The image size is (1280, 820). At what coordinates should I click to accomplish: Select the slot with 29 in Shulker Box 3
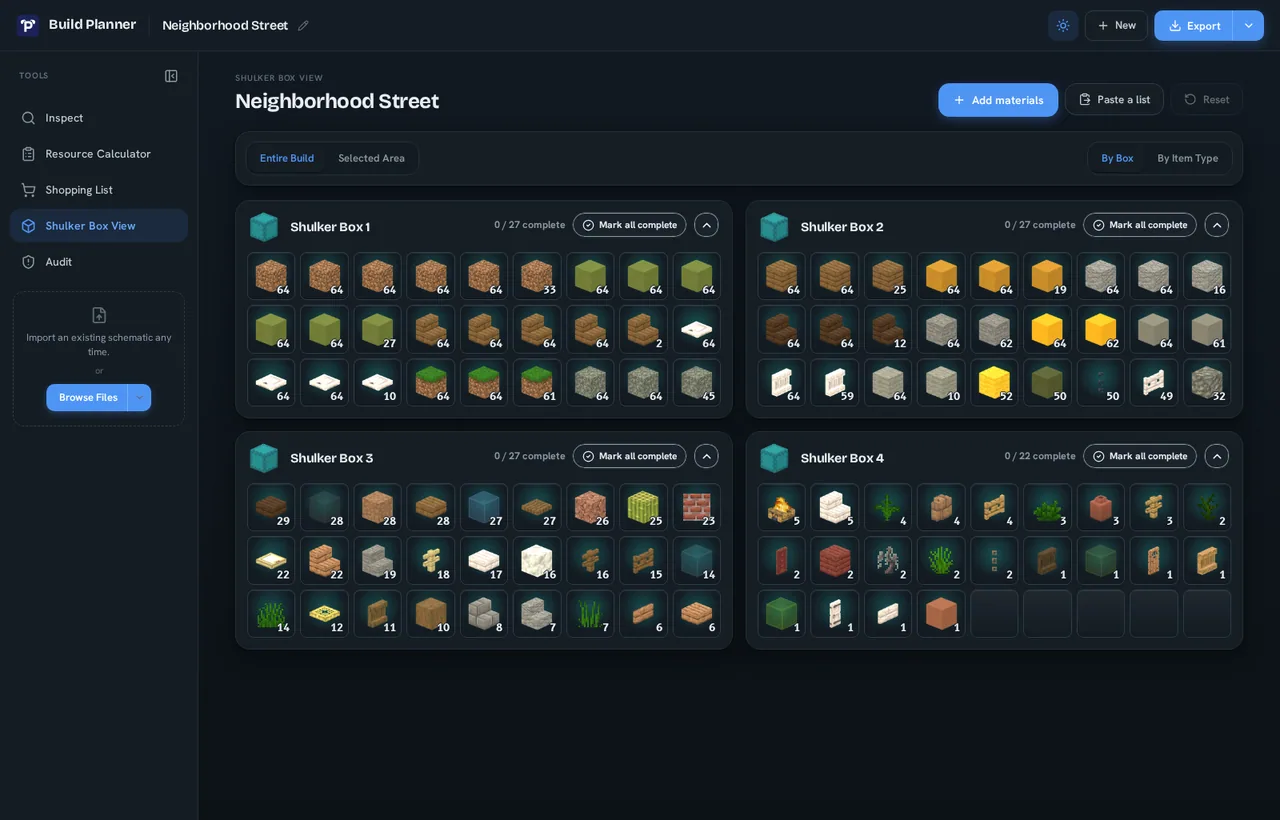tap(271, 507)
